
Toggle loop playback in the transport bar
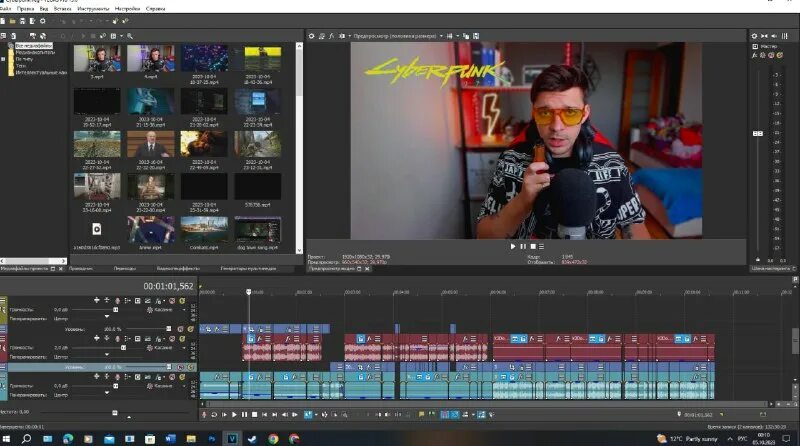coord(214,415)
